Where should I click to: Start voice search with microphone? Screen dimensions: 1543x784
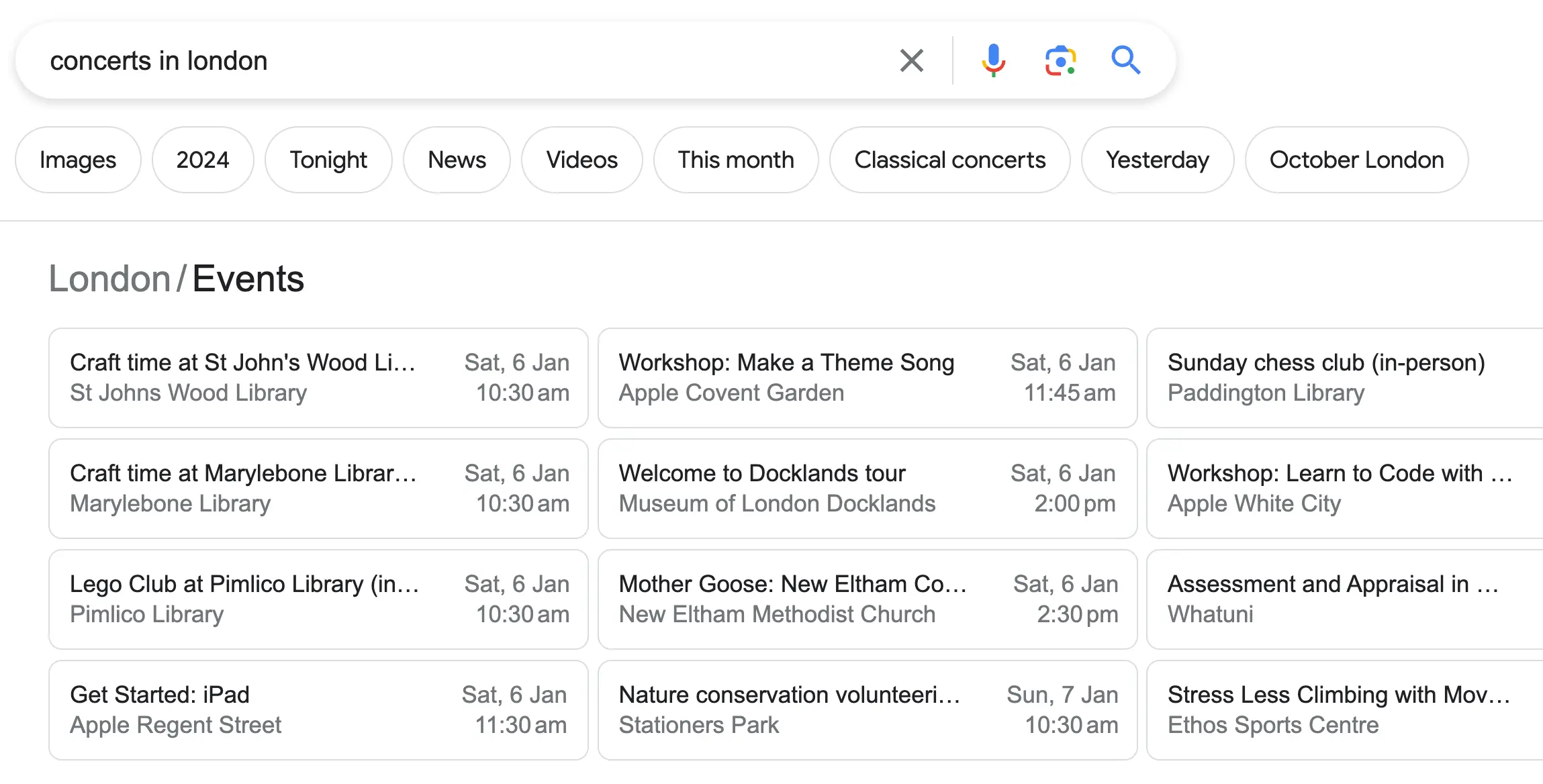pos(993,60)
